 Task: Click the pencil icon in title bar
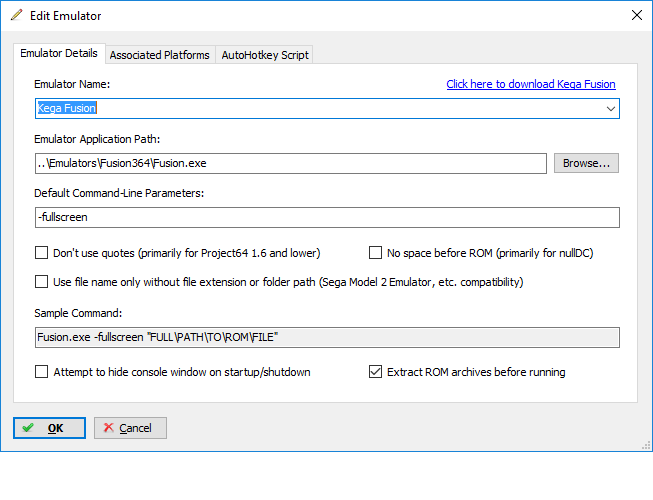[x=17, y=15]
